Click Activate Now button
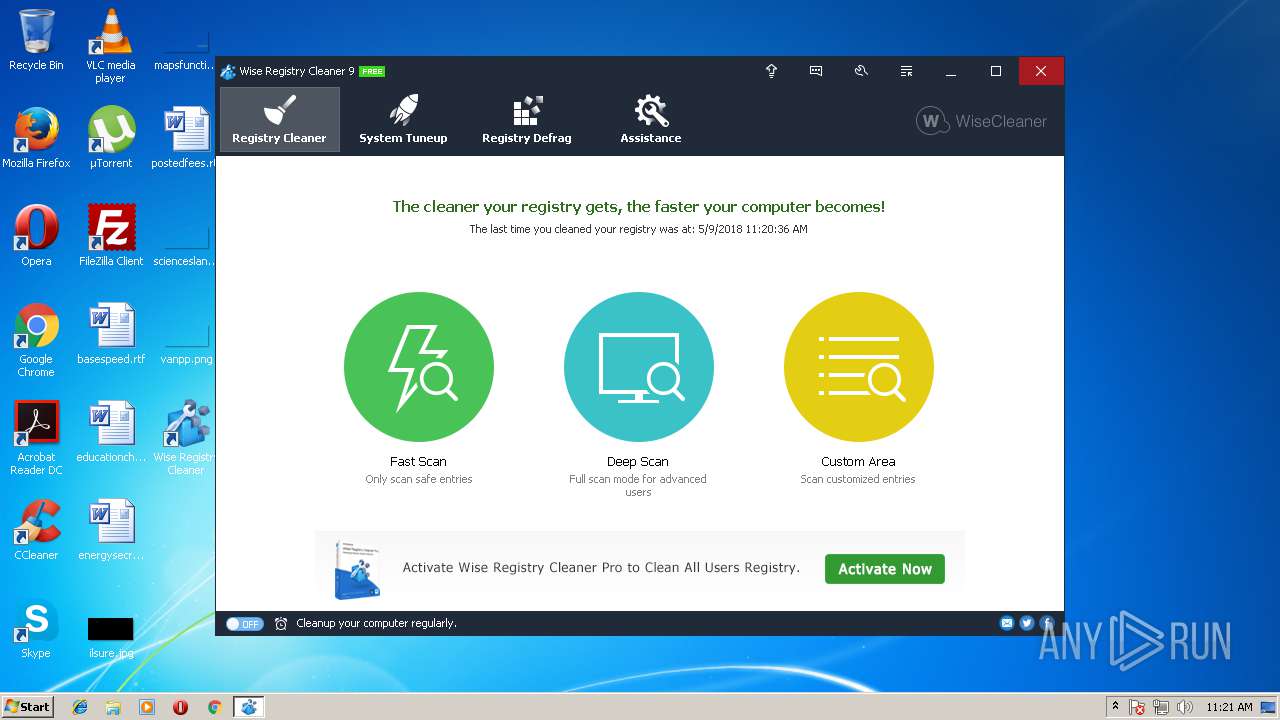This screenshot has width=1280, height=720. [x=885, y=569]
